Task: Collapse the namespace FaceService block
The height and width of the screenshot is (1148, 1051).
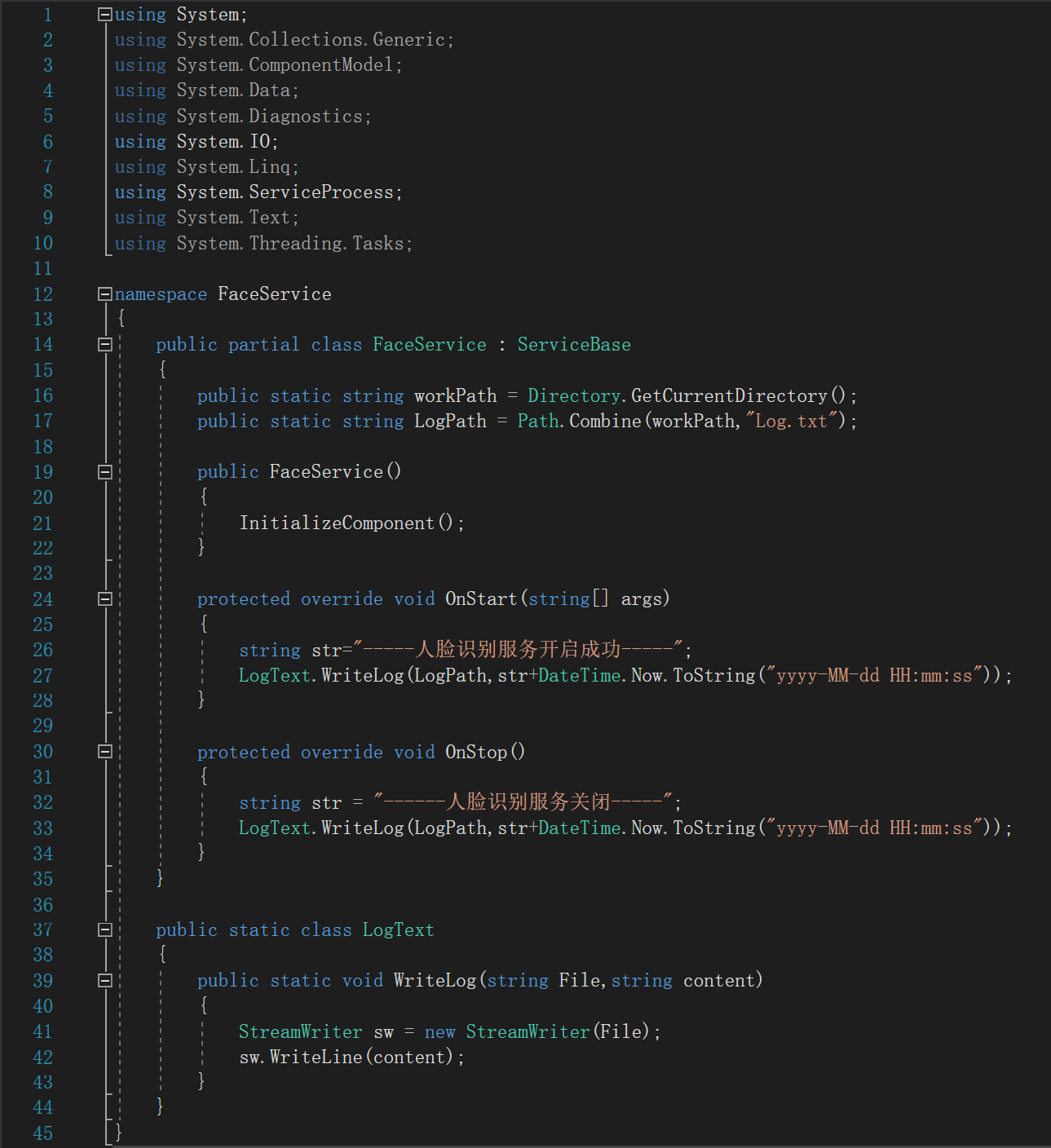Action: coord(104,294)
